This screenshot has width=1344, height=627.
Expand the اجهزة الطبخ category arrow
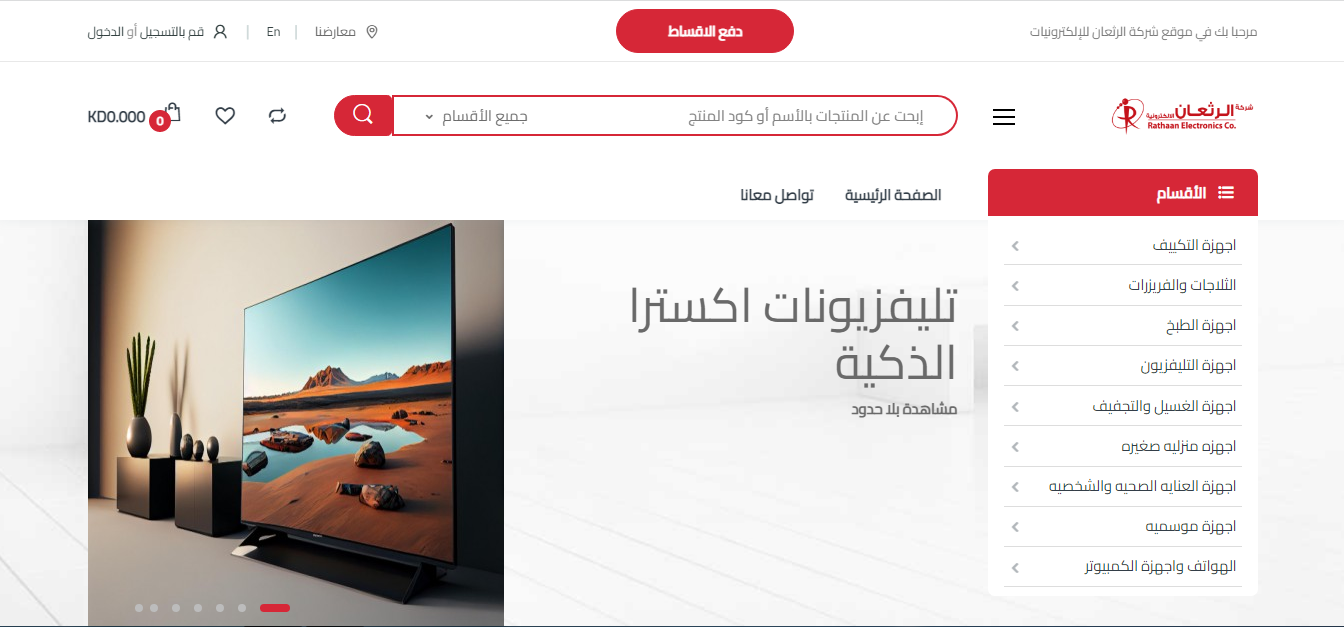[1015, 326]
